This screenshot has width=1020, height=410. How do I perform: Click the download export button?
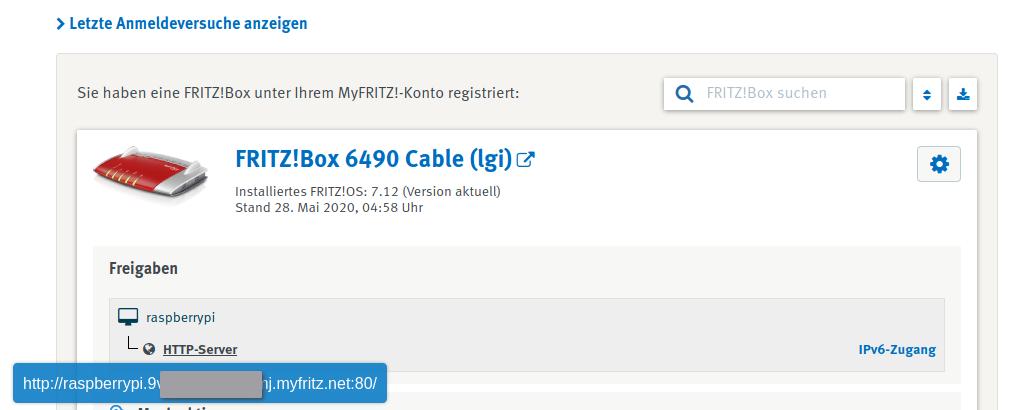point(963,95)
